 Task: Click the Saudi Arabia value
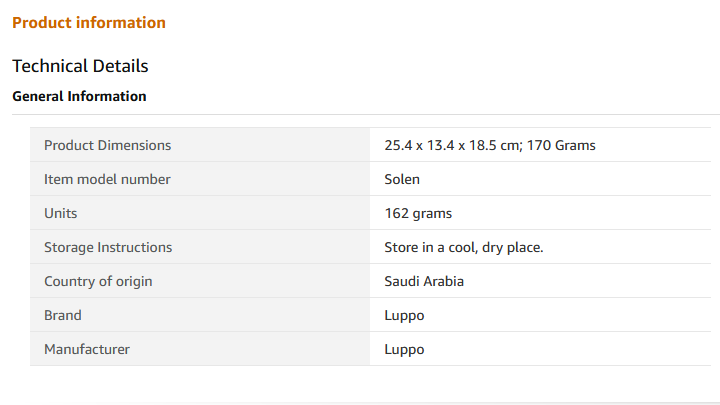[424, 281]
